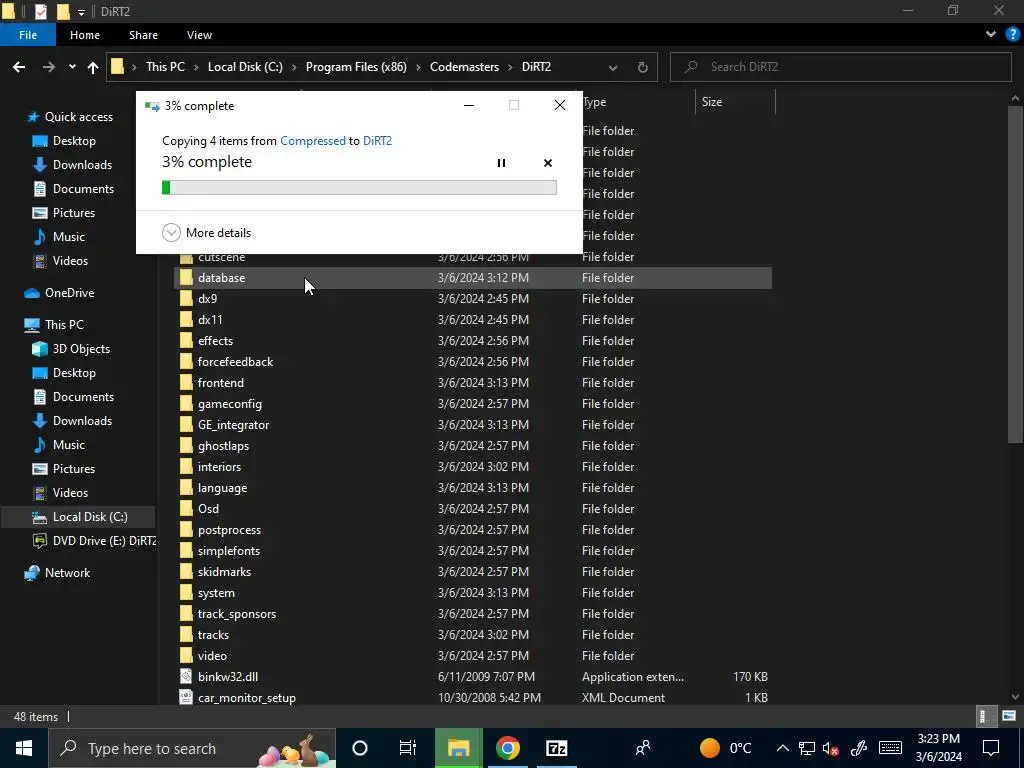Open the File menu
The height and width of the screenshot is (768, 1024).
point(28,35)
